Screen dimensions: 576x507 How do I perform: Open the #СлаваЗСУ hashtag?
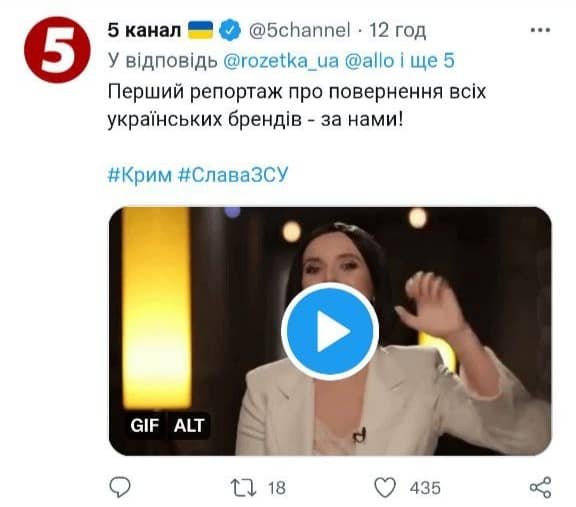[233, 175]
